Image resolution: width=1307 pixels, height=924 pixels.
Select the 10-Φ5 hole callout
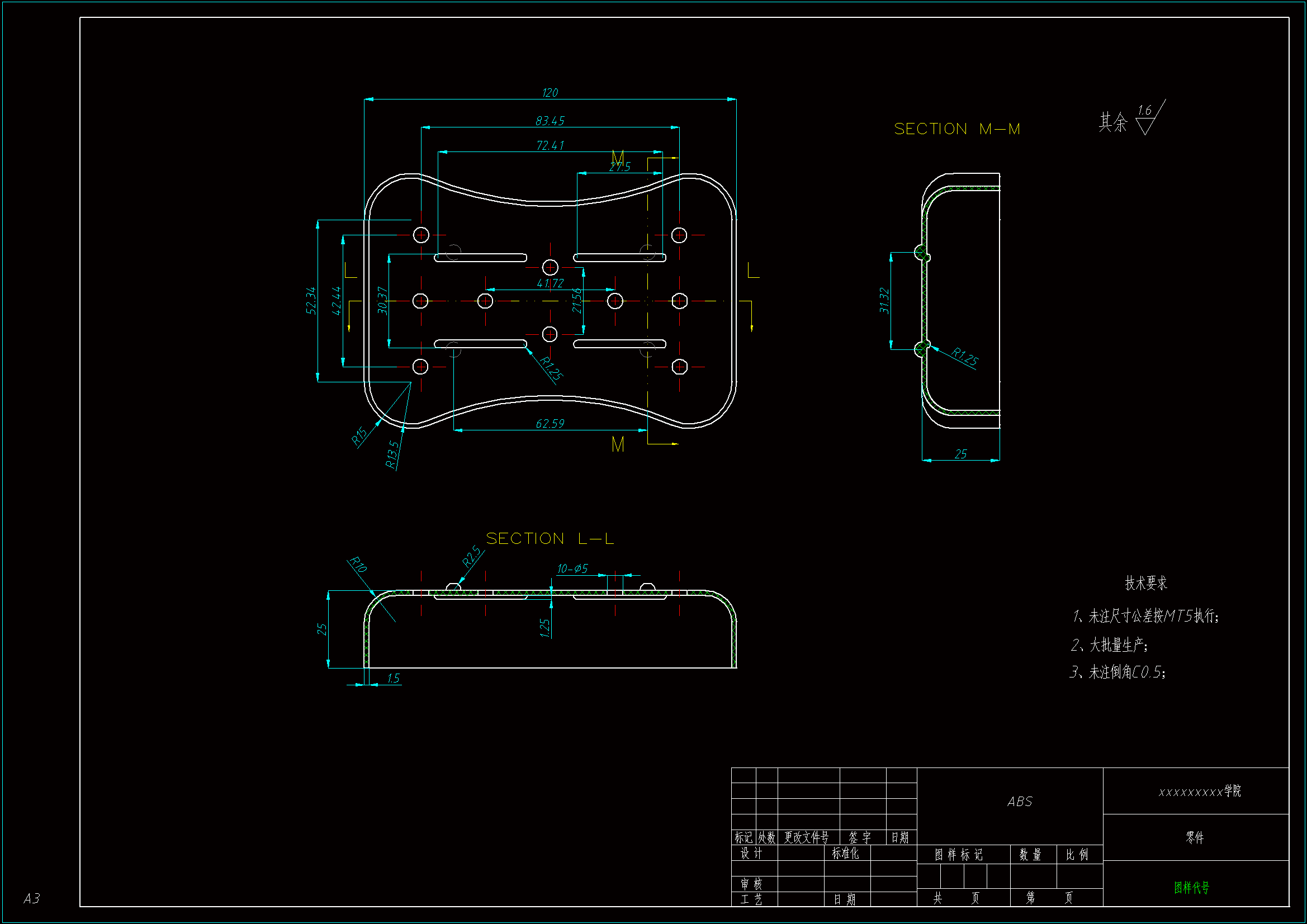[572, 568]
